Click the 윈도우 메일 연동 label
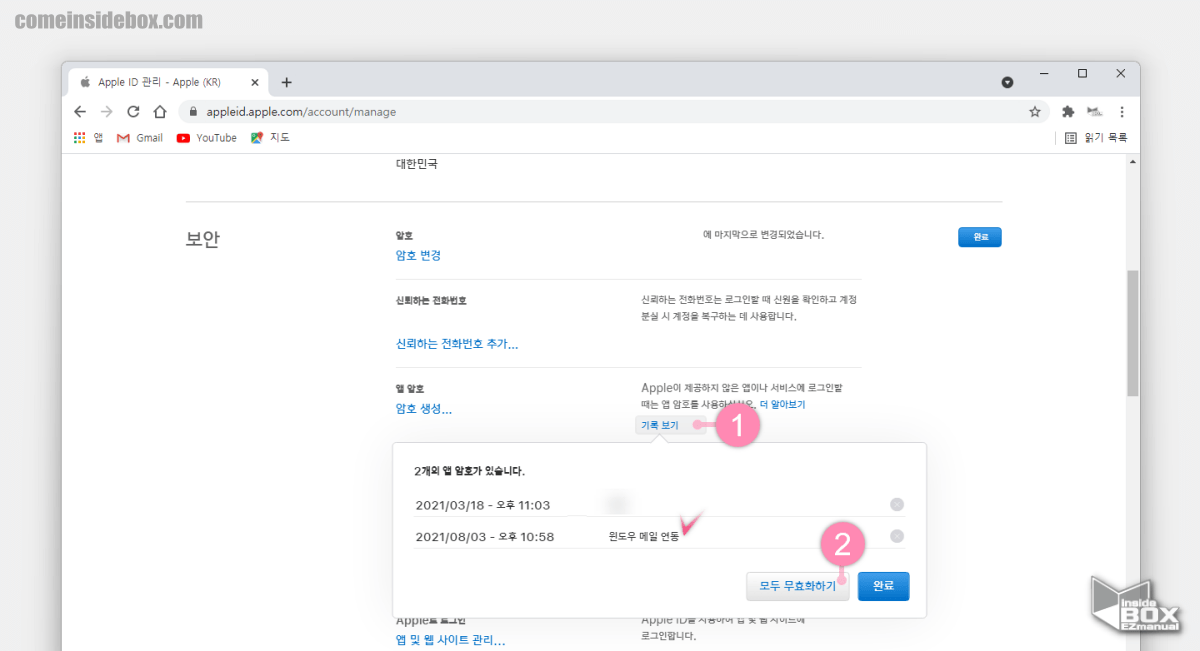1200x651 pixels. (643, 537)
